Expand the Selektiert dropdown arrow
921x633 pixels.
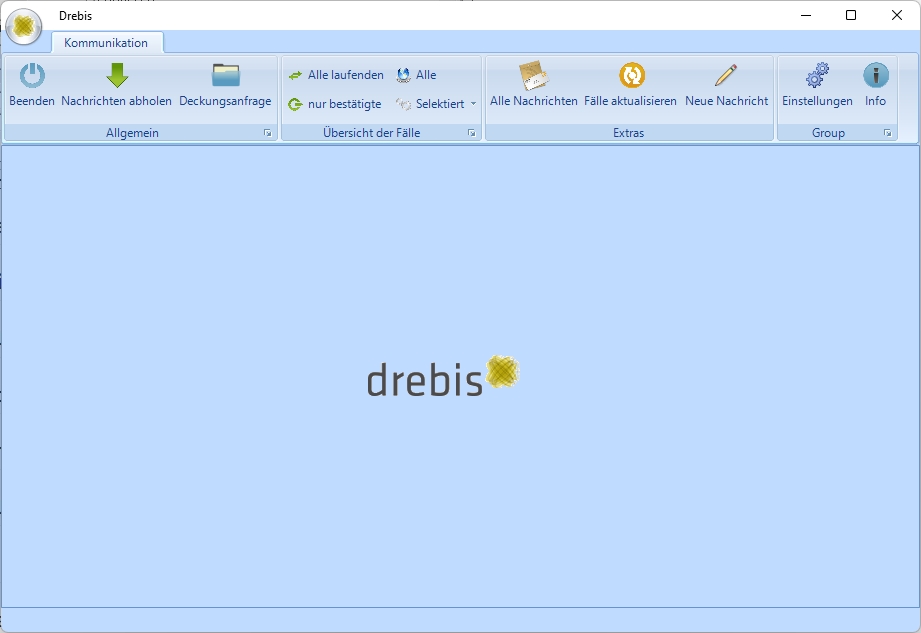tap(473, 104)
